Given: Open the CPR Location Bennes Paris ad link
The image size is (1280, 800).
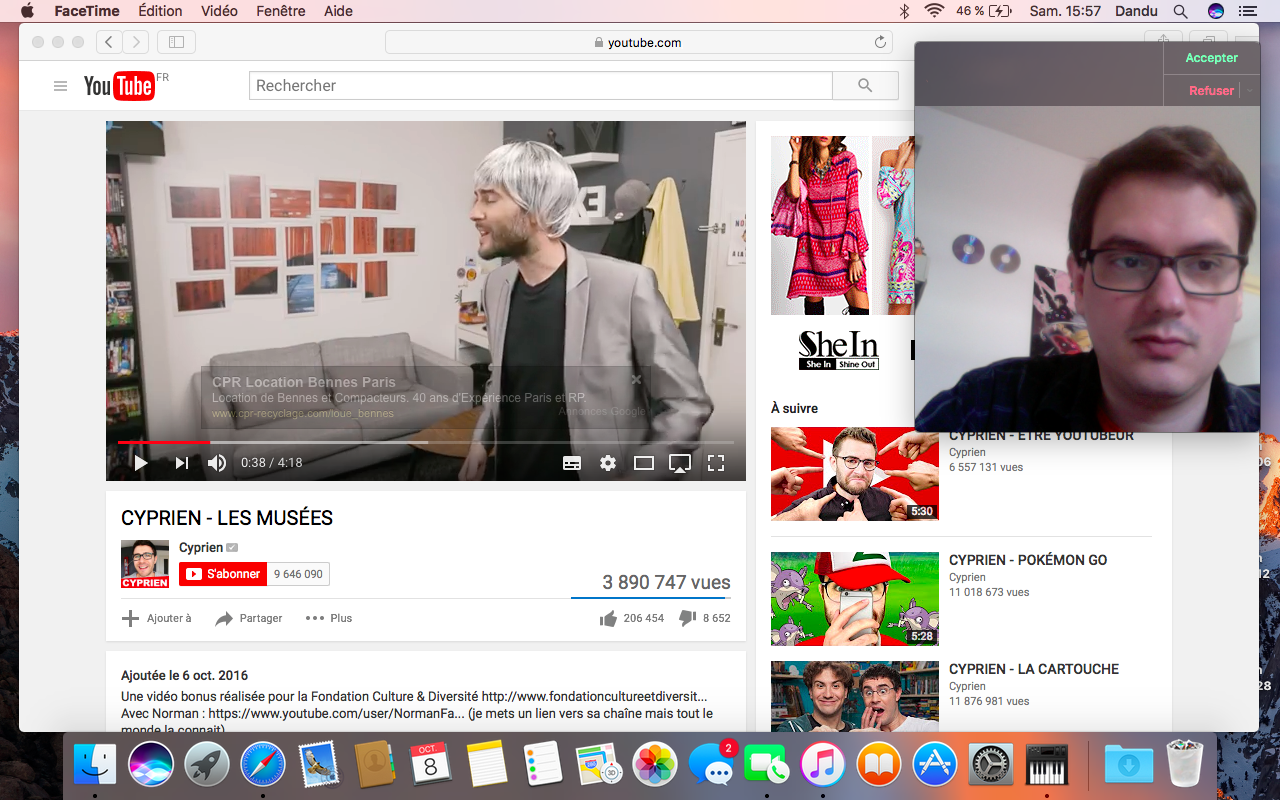Looking at the screenshot, I should (304, 382).
